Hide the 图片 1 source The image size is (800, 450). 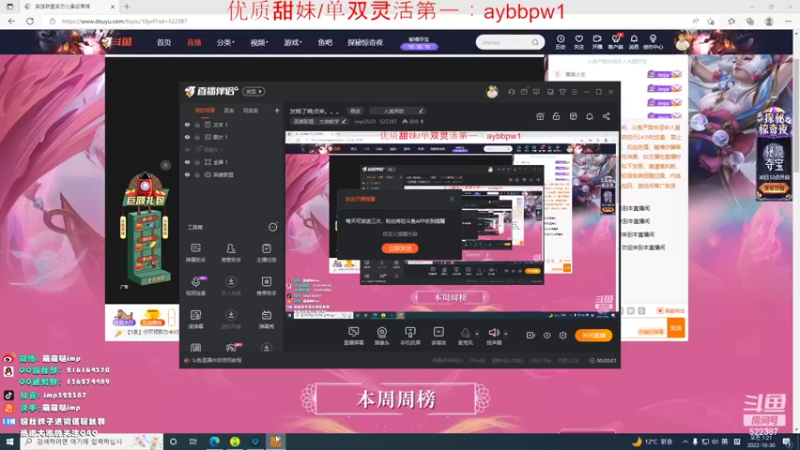(187, 137)
